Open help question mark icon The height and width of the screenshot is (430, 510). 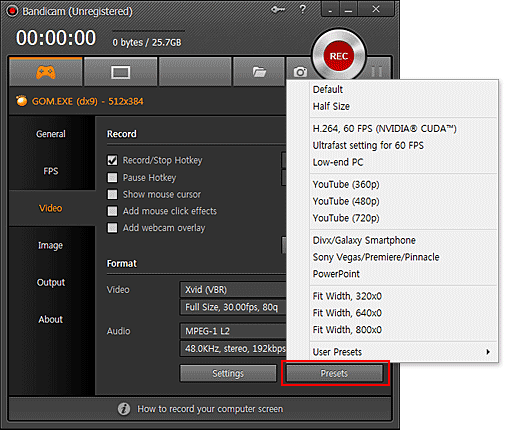click(302, 9)
